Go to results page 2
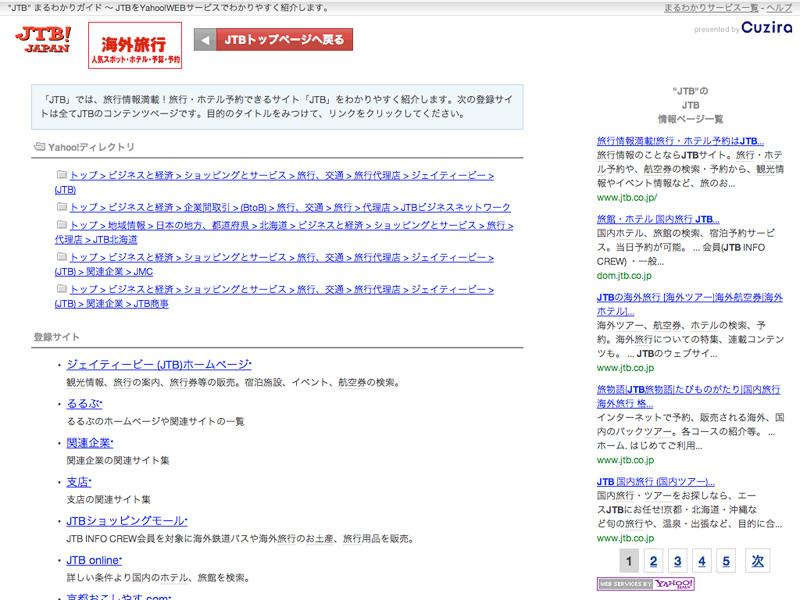This screenshot has width=800, height=600. (x=652, y=561)
